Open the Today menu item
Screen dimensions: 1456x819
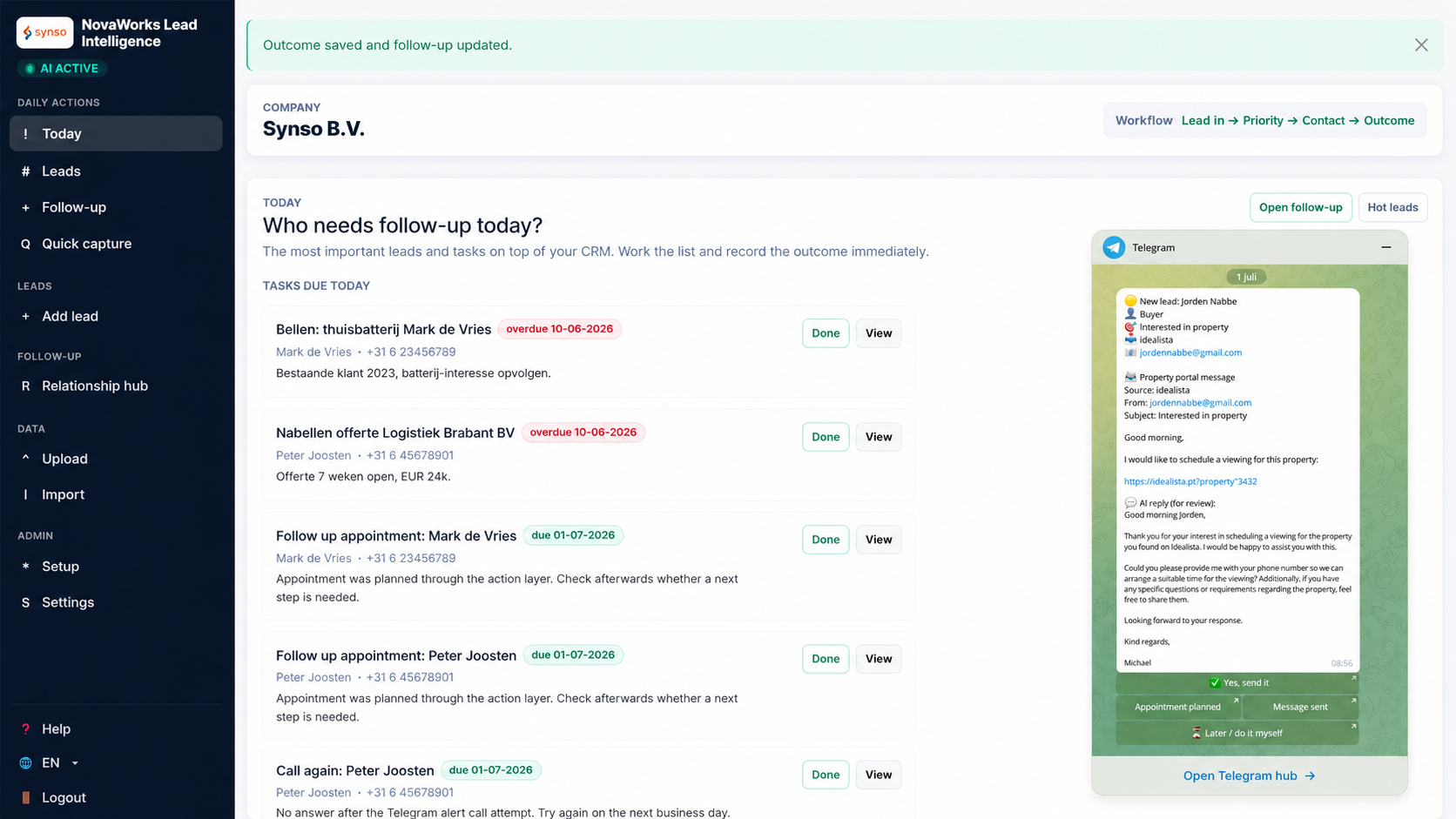[x=116, y=134]
